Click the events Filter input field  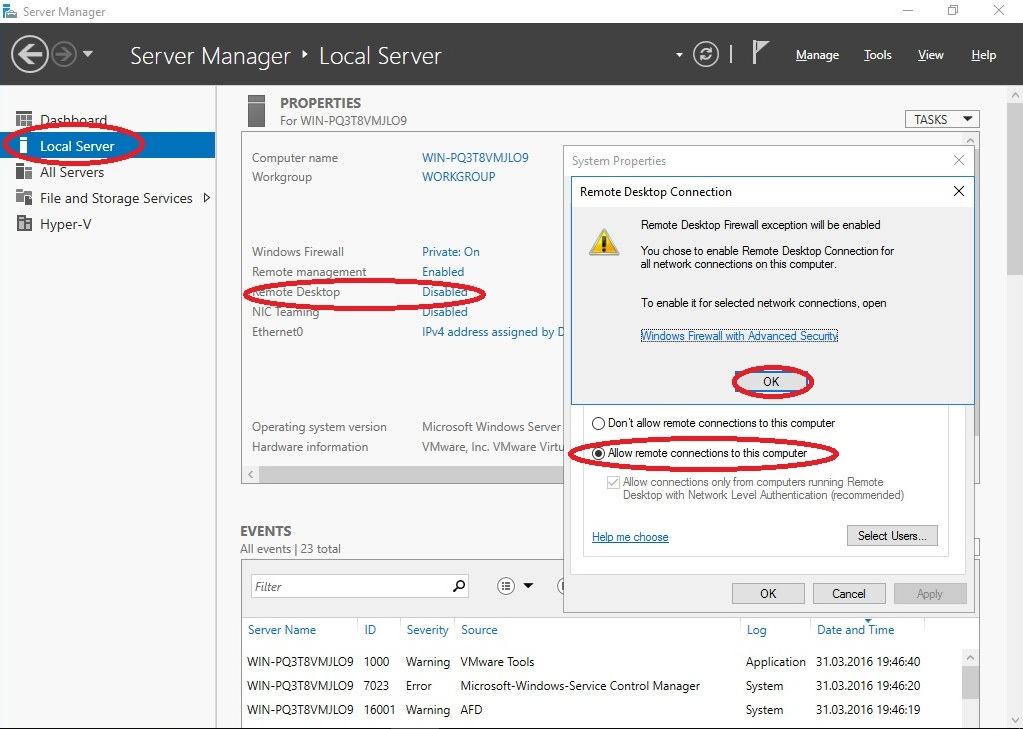click(350, 586)
